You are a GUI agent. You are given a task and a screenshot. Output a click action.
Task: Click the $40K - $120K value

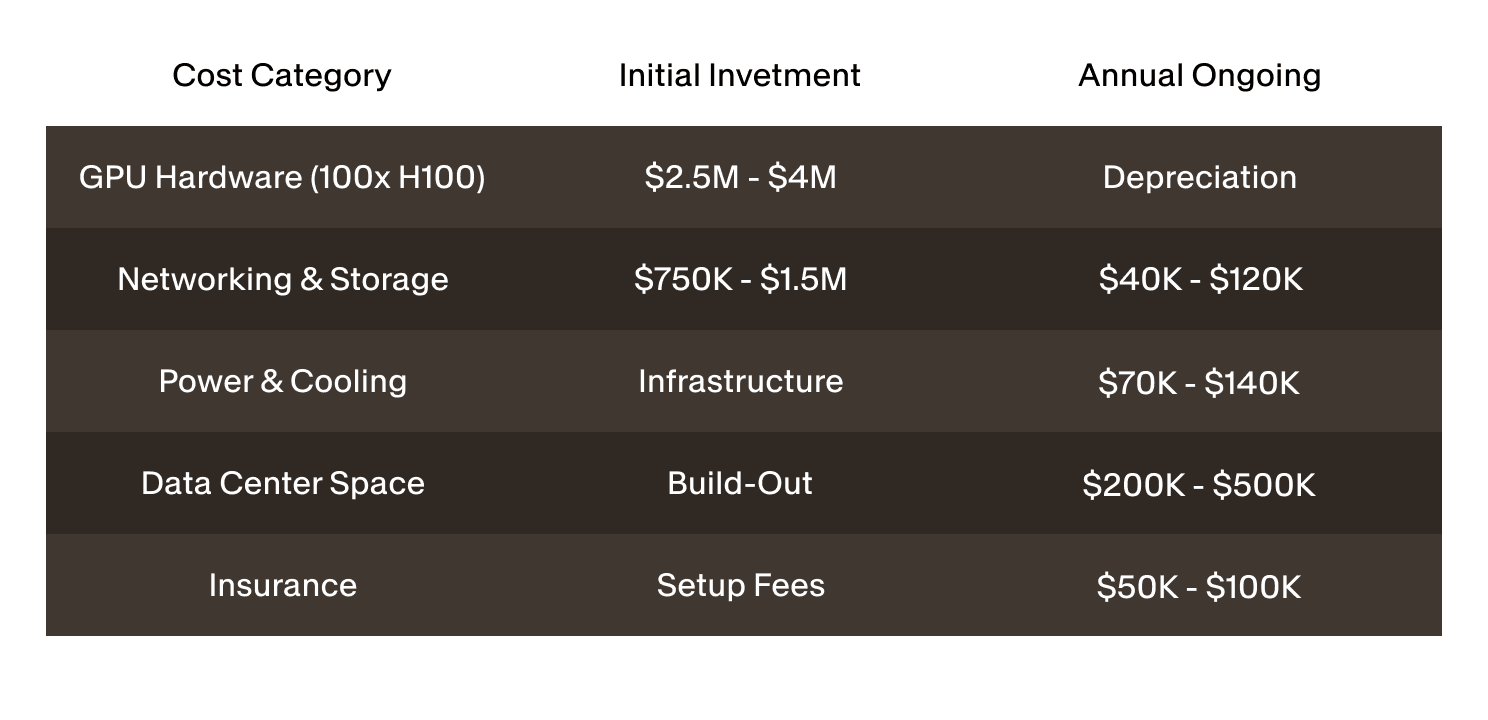[x=1200, y=280]
